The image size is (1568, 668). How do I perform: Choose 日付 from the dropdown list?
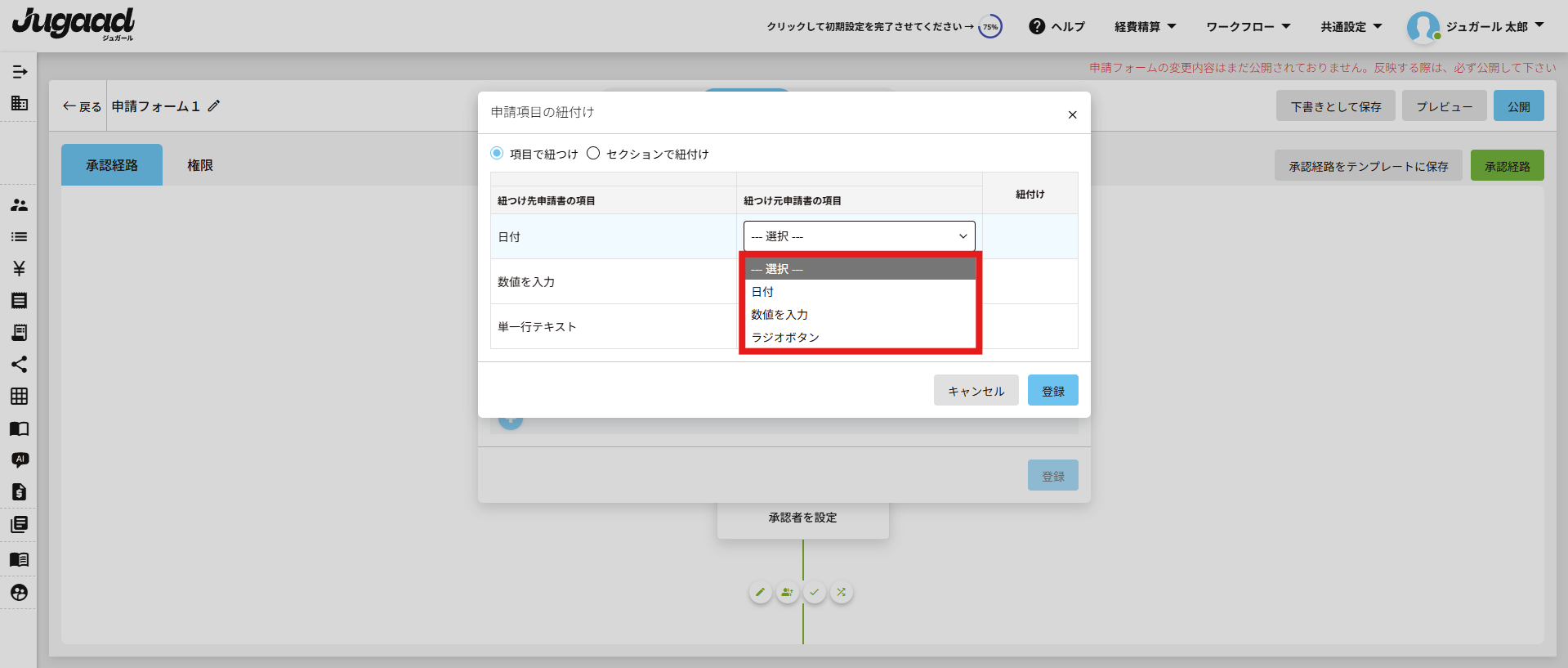tap(762, 292)
